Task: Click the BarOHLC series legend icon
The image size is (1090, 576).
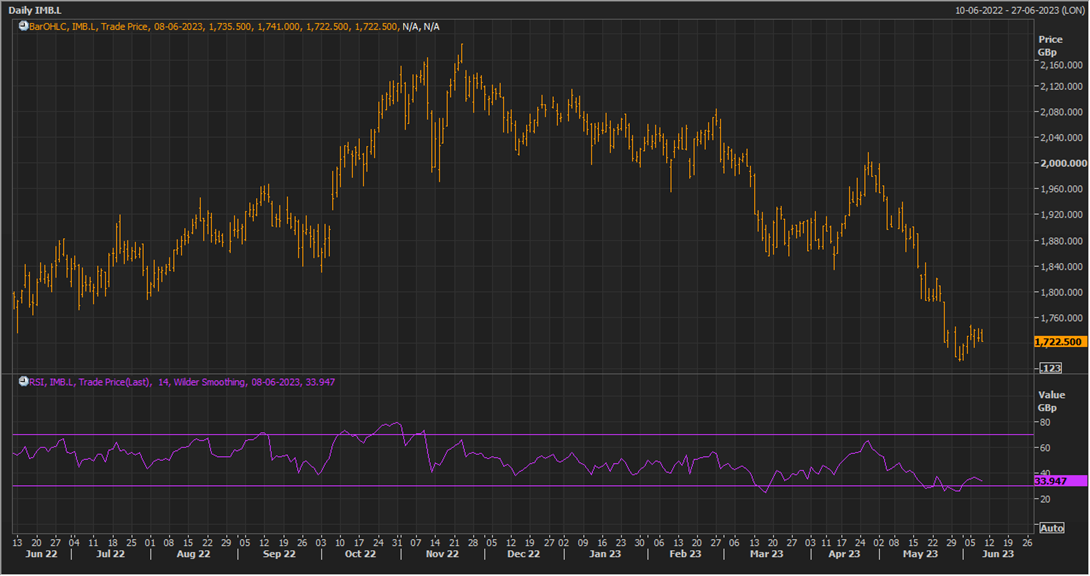Action: pyautogui.click(x=23, y=26)
